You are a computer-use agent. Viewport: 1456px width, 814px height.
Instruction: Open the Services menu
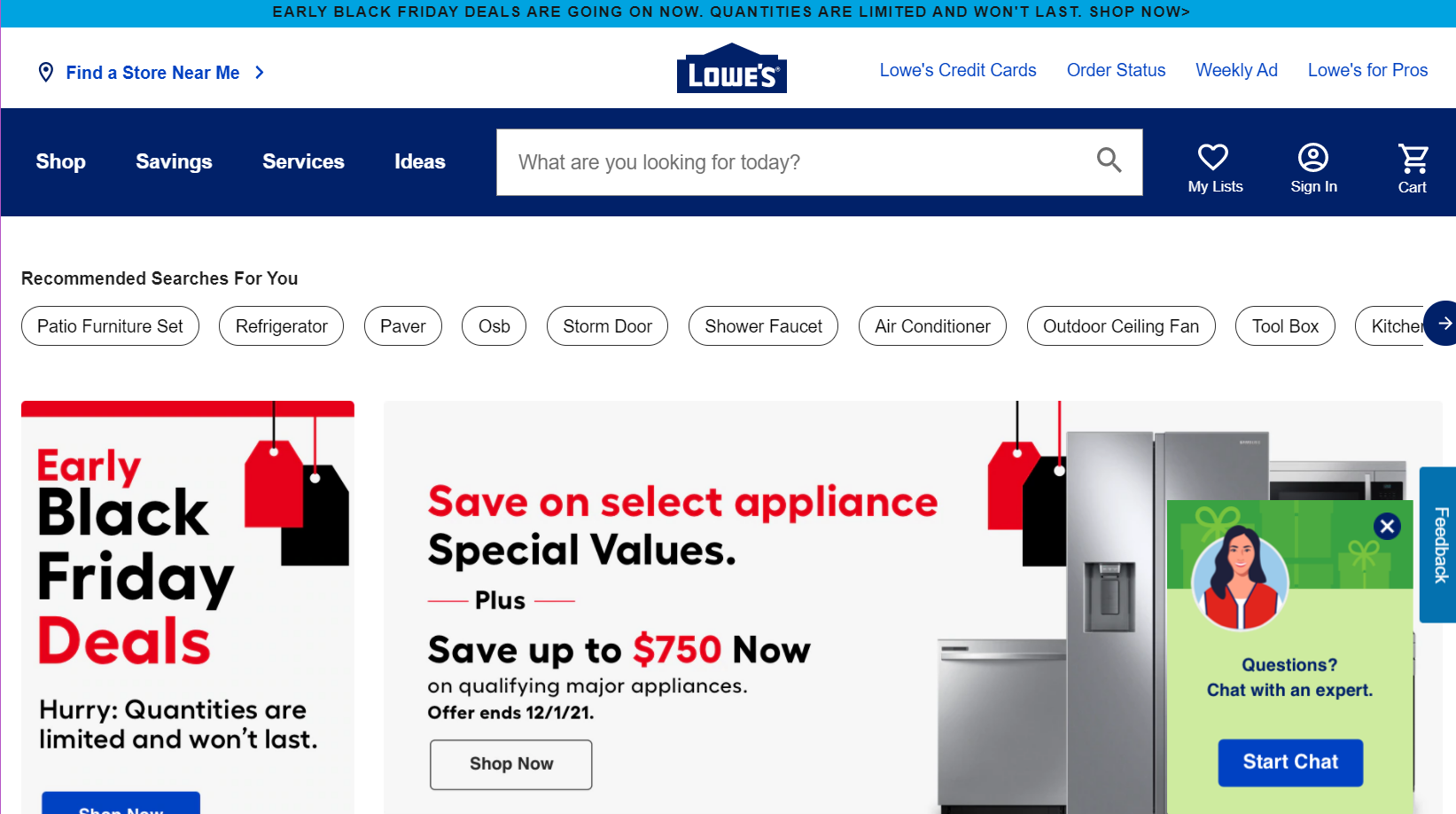click(303, 161)
